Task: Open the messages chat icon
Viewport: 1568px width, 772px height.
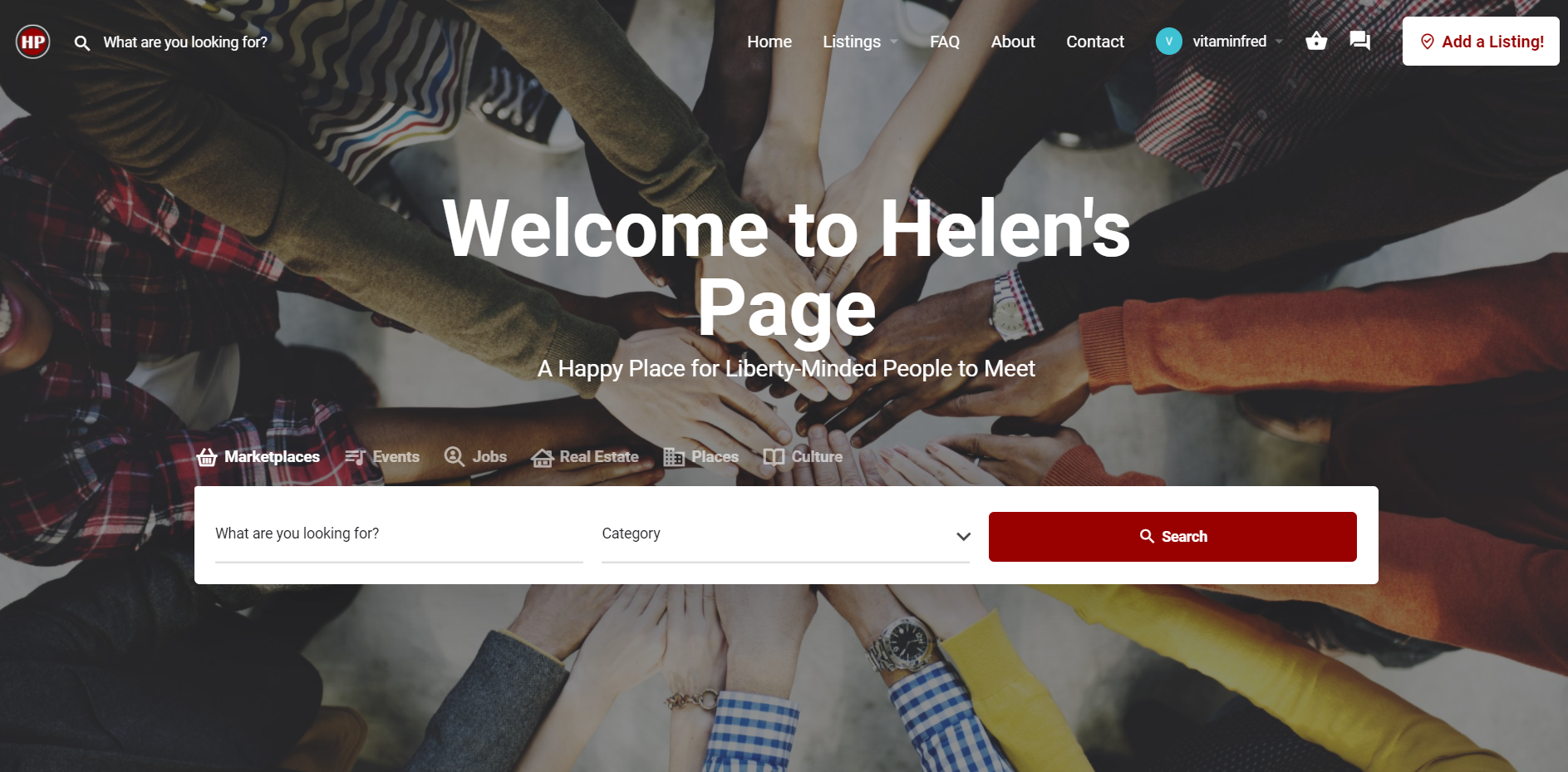Action: coord(1360,41)
